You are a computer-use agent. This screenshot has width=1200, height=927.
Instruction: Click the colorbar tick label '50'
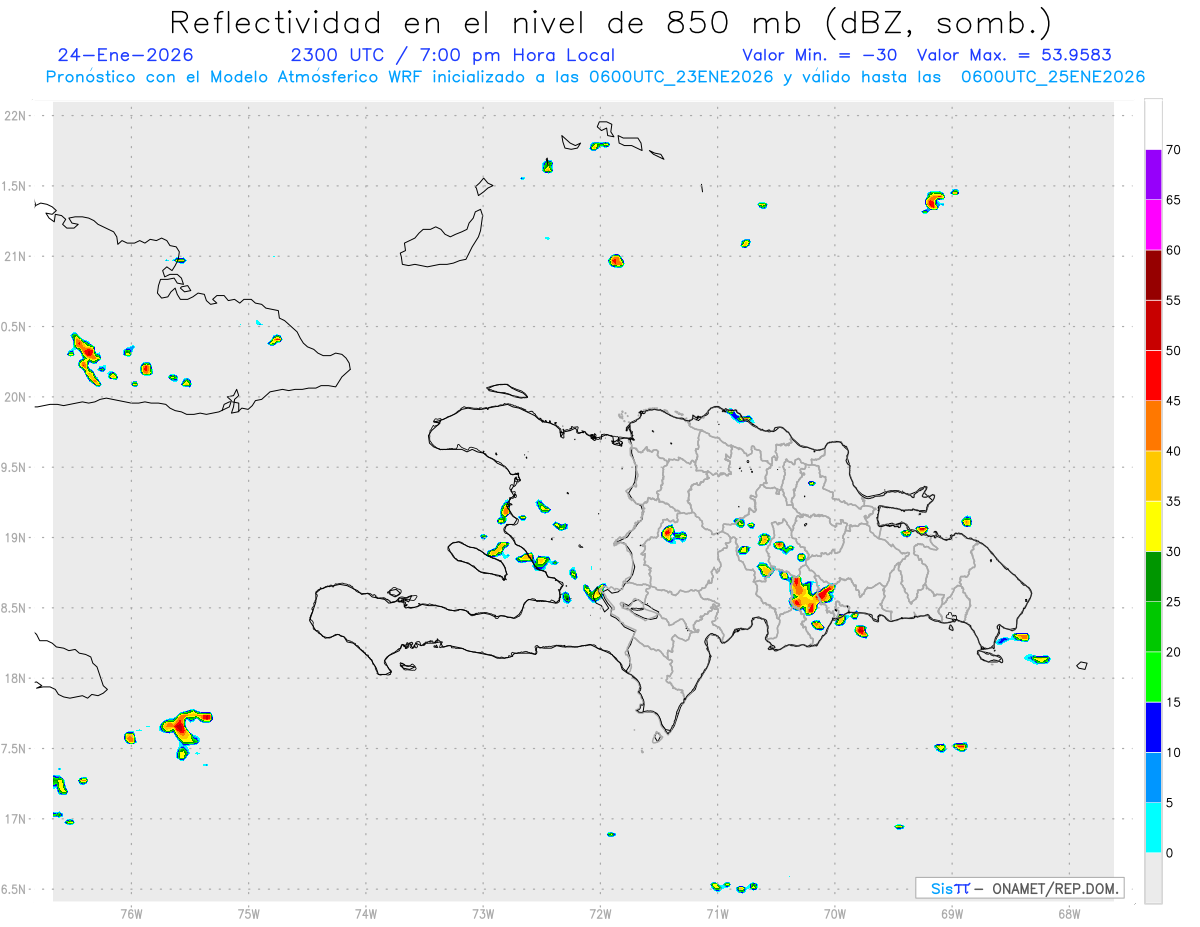coord(1173,351)
